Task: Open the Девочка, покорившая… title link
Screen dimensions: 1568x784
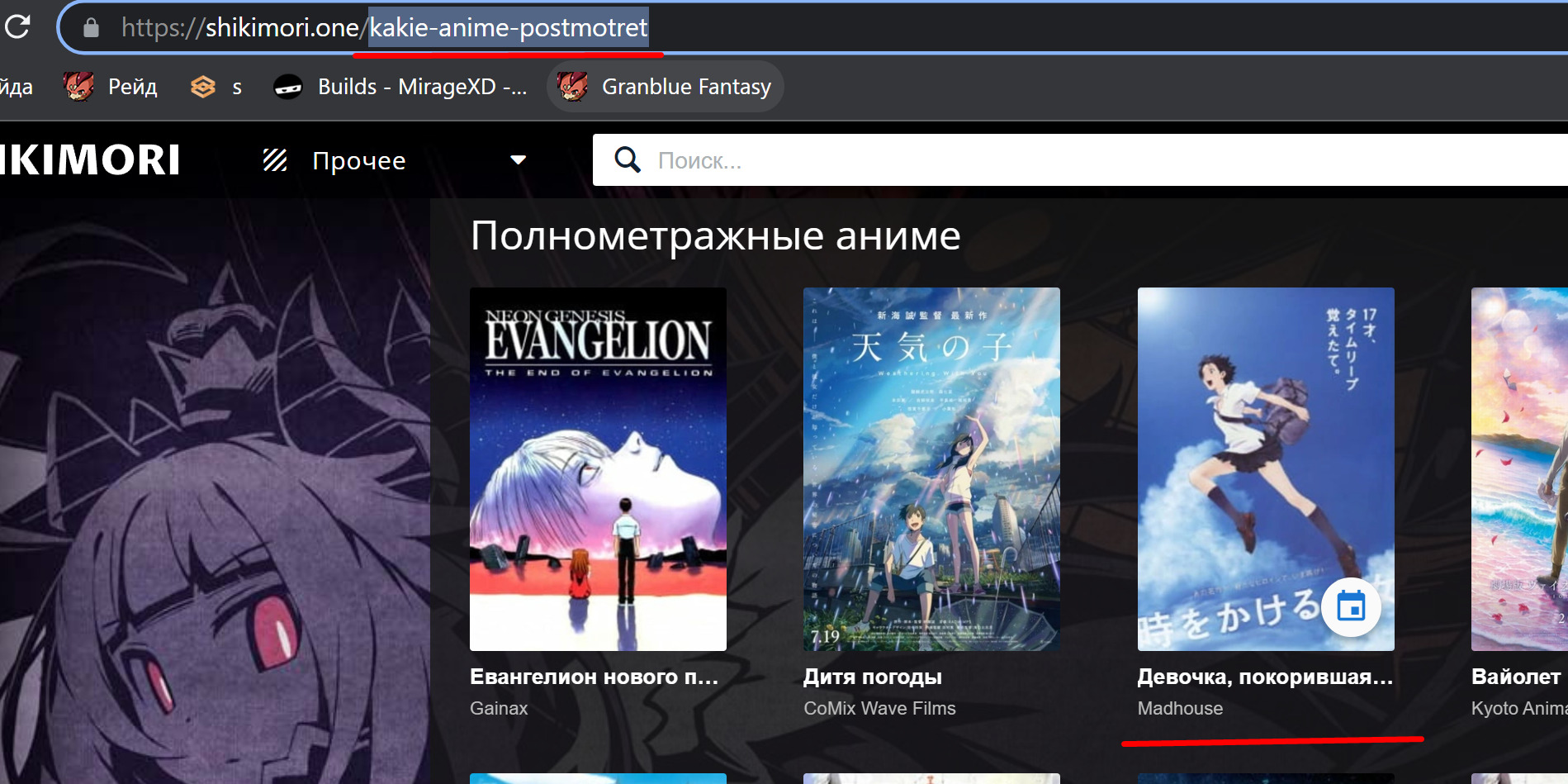Action: point(1265,677)
